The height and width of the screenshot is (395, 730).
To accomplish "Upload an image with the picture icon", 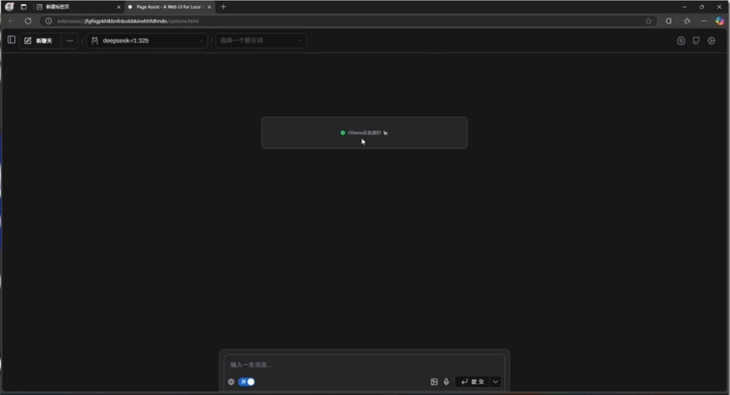I will [434, 381].
